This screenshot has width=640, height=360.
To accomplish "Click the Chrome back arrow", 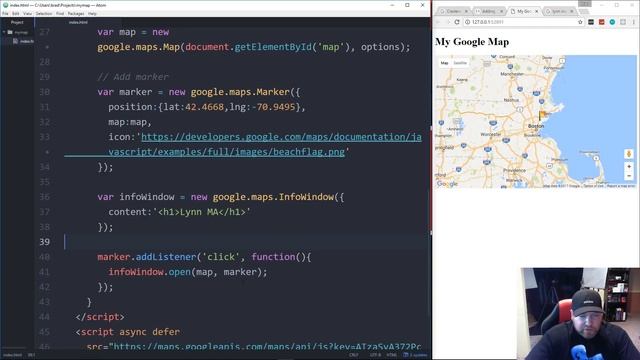I will [438, 22].
